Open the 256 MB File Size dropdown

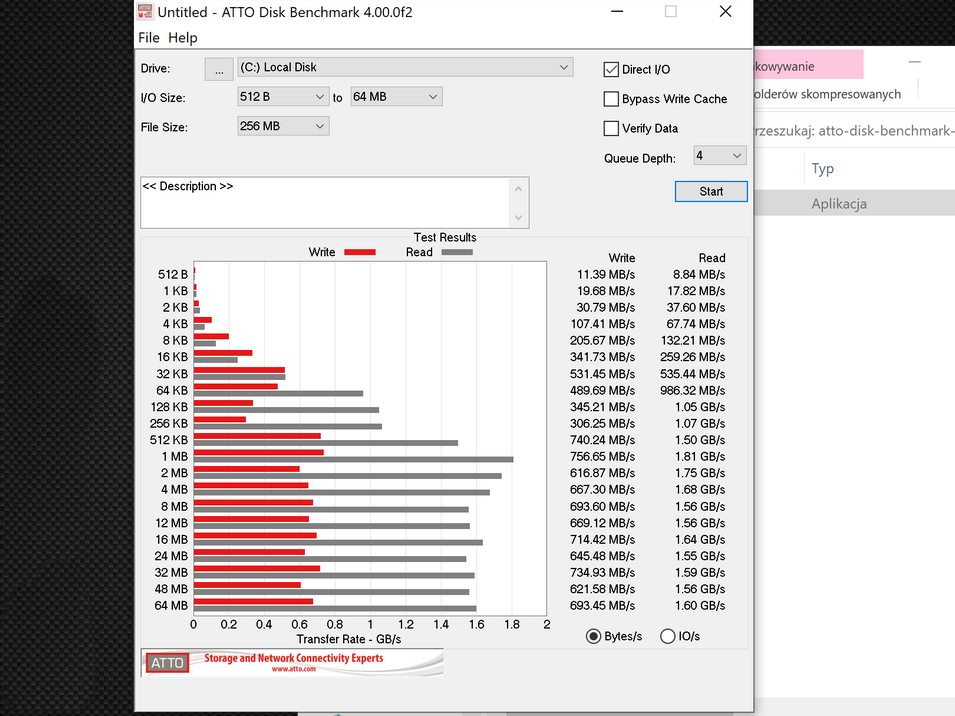[x=283, y=126]
